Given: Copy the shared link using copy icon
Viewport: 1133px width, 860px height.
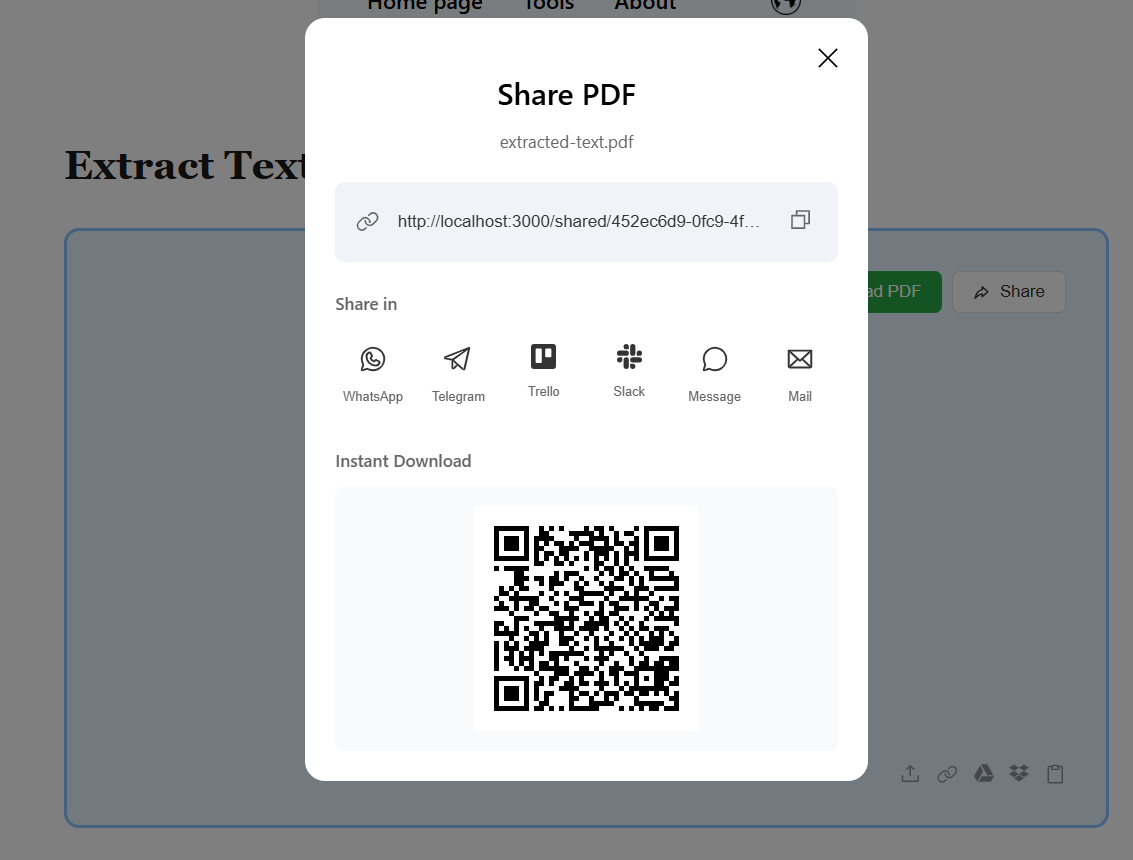Looking at the screenshot, I should (800, 220).
